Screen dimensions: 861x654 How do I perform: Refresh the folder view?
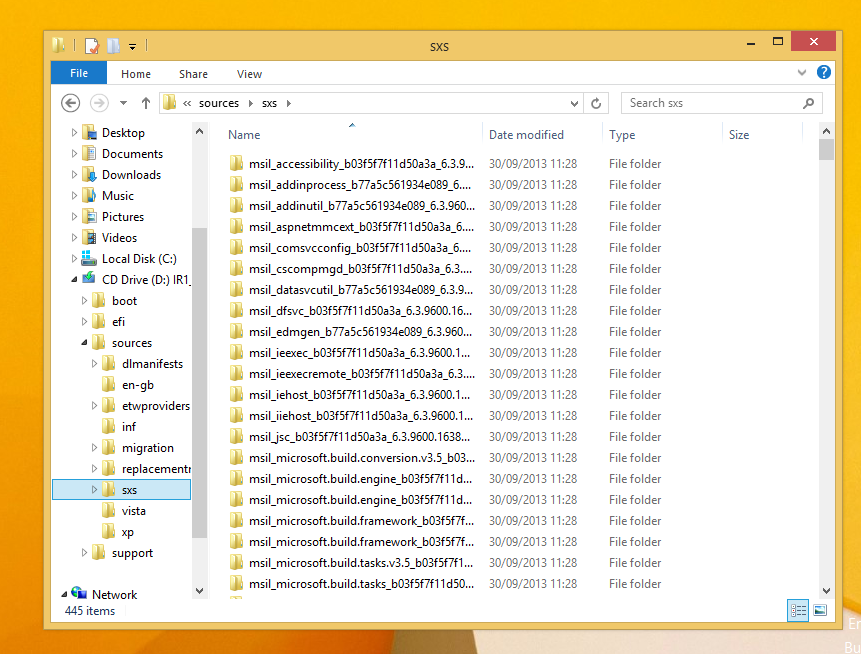[x=596, y=103]
